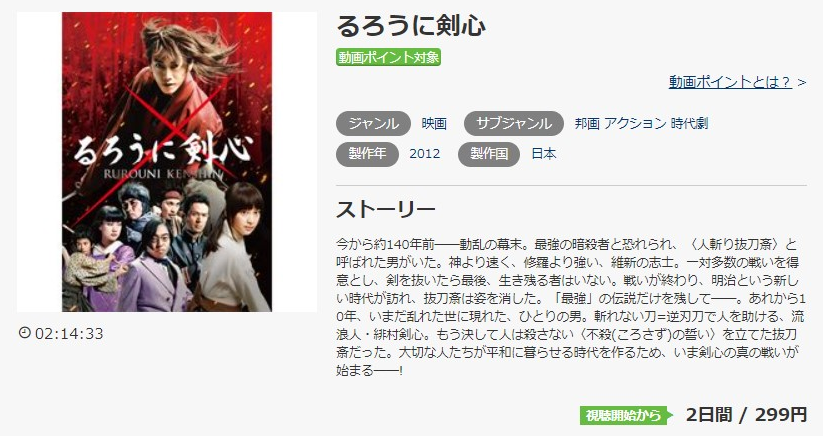The width and height of the screenshot is (823, 436).
Task: Click the るろうに剣心 title heading
Action: click(411, 26)
